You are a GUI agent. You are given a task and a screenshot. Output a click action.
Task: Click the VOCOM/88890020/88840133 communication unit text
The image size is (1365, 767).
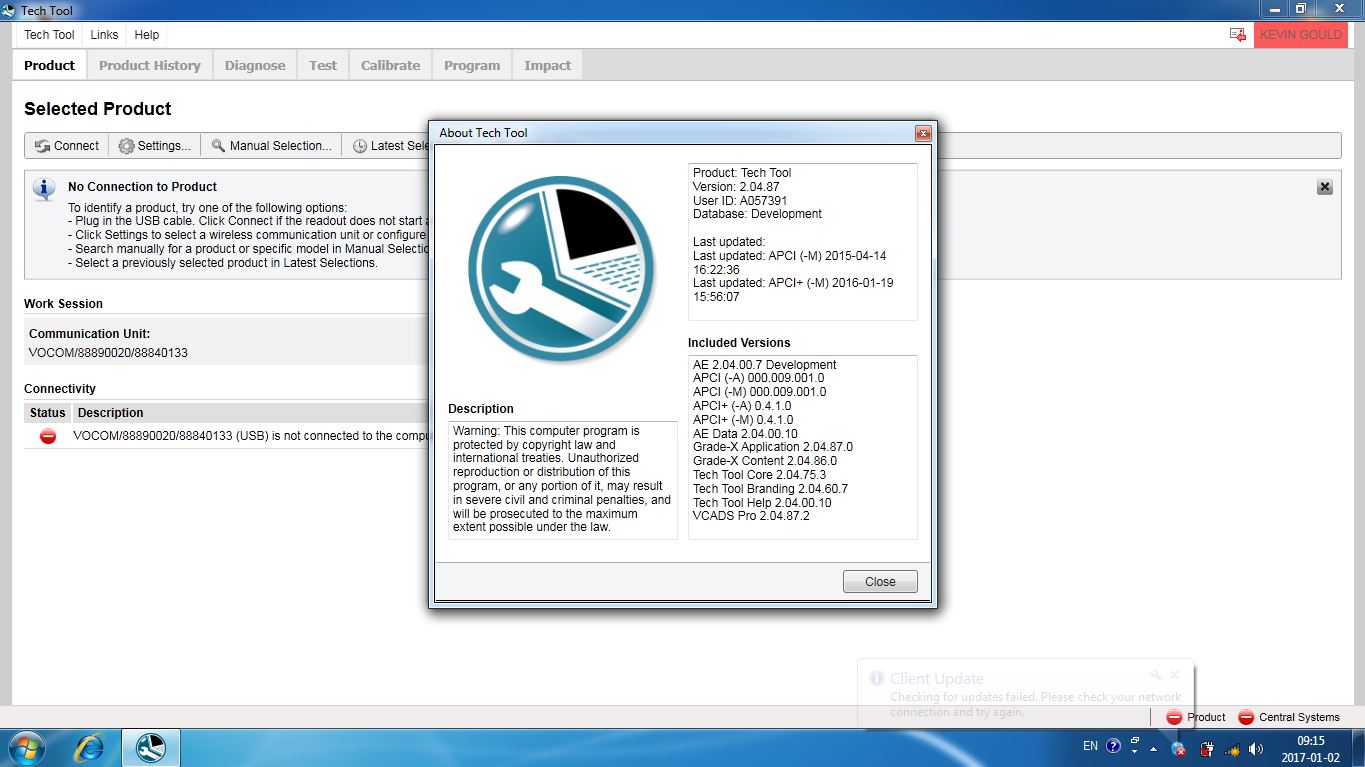click(x=108, y=353)
